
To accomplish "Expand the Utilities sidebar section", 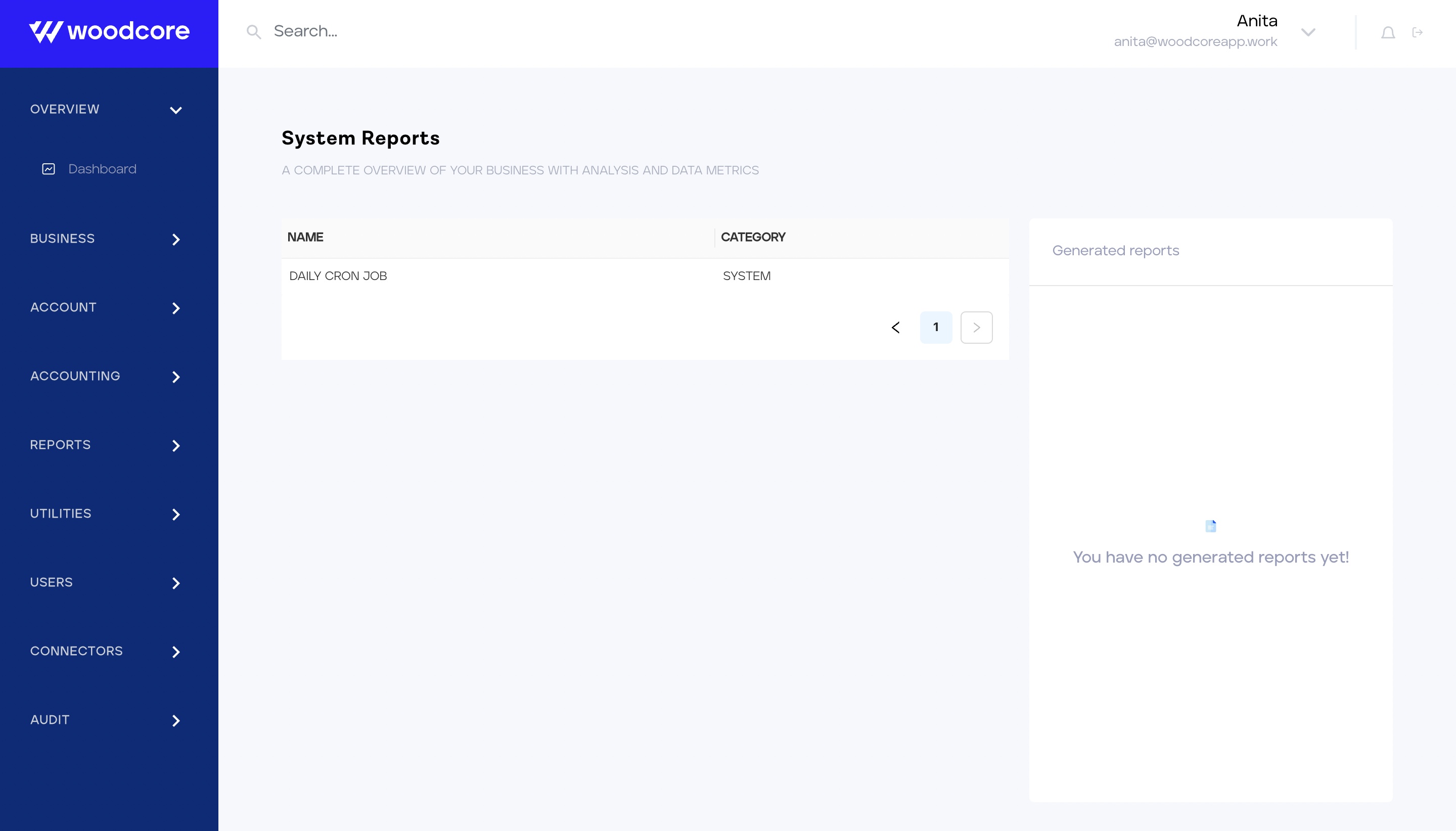I will point(175,514).
